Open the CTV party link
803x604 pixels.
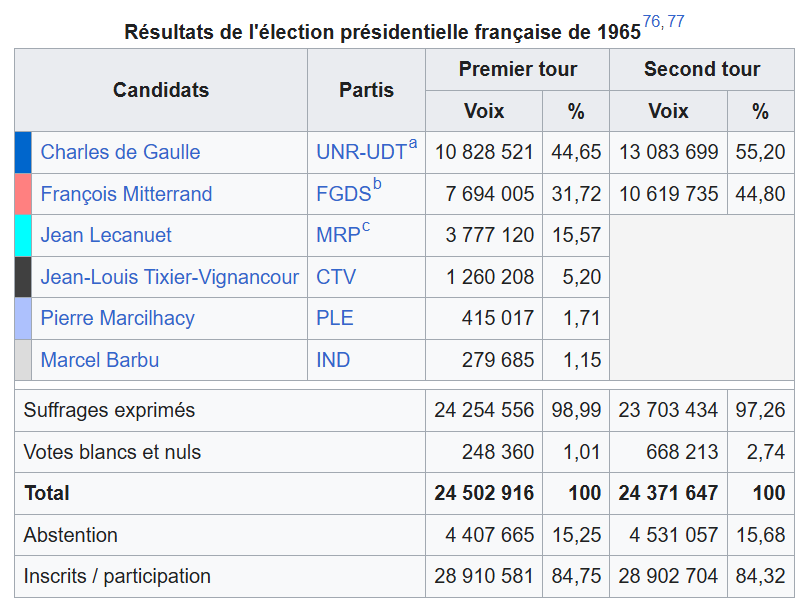336,277
